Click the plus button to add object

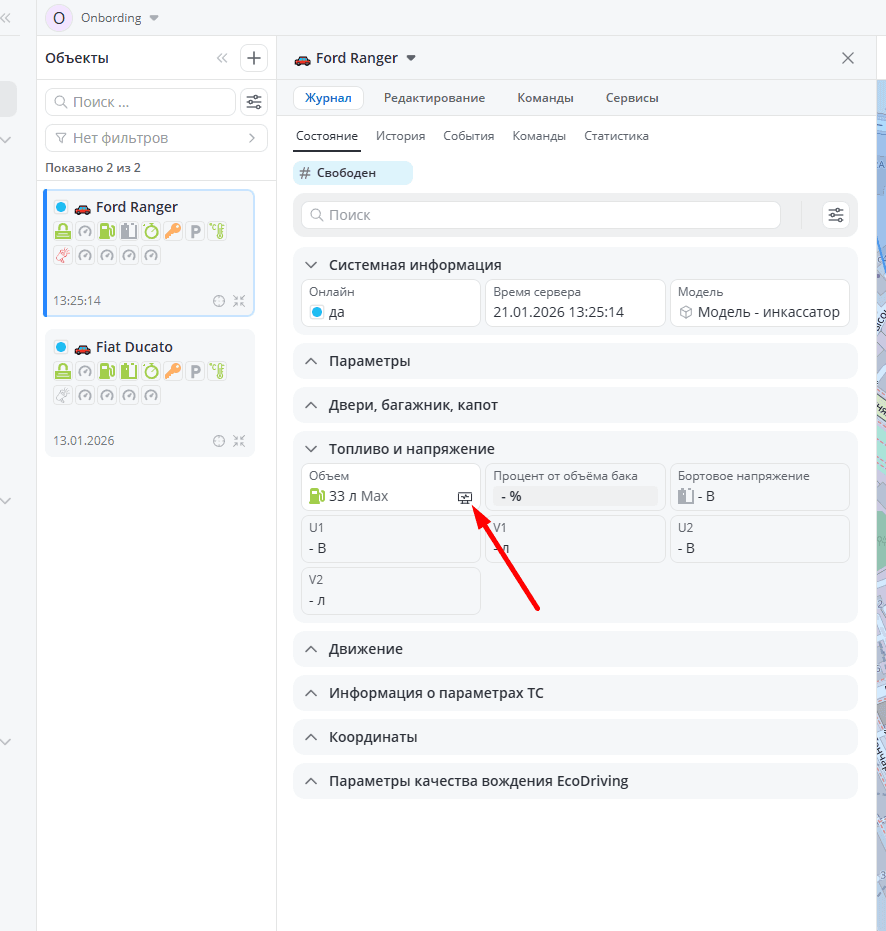[254, 58]
